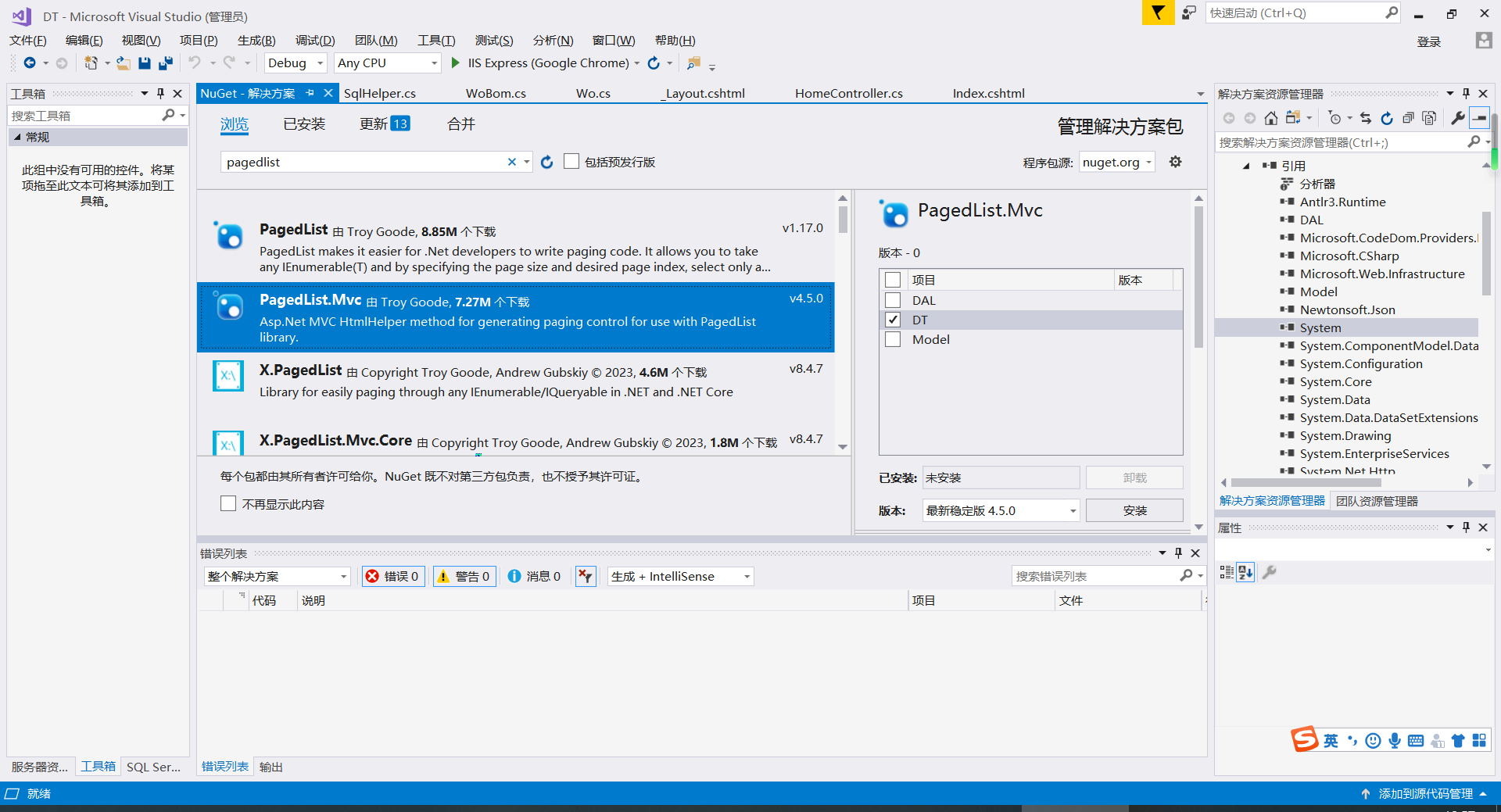Click the Save All toolbar icon
Screen dimensions: 1501x812
[x=166, y=63]
